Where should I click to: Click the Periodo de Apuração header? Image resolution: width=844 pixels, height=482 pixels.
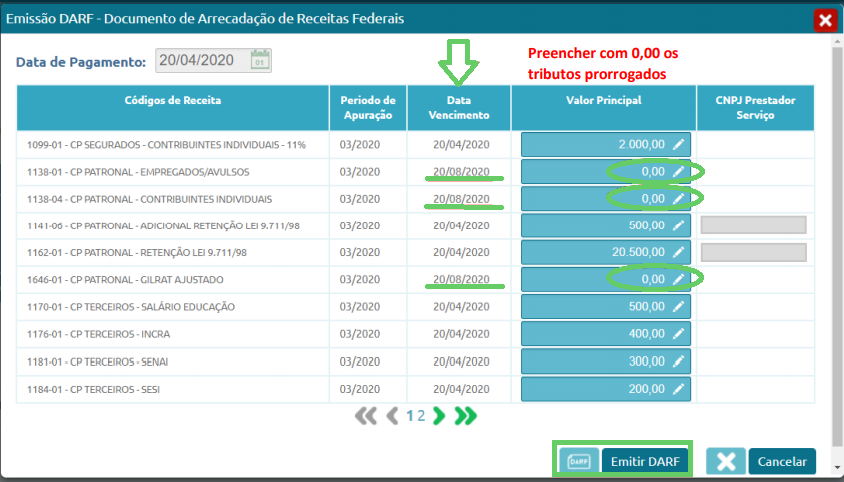click(368, 108)
